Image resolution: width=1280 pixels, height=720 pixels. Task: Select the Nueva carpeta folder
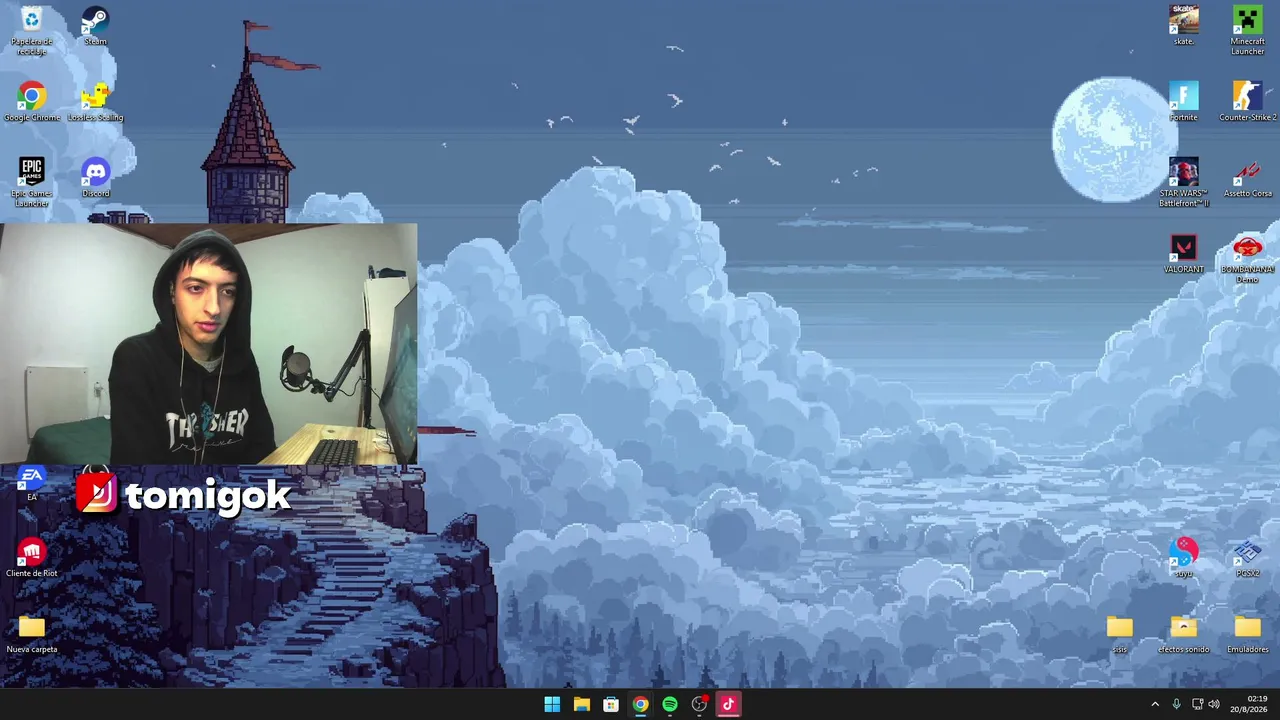pos(32,634)
